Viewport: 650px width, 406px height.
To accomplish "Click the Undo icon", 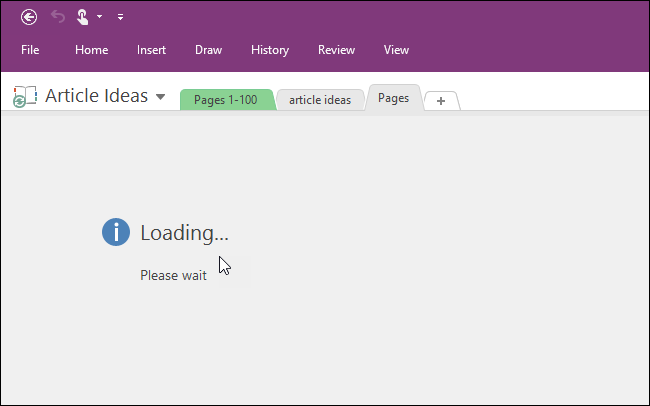I will [58, 17].
